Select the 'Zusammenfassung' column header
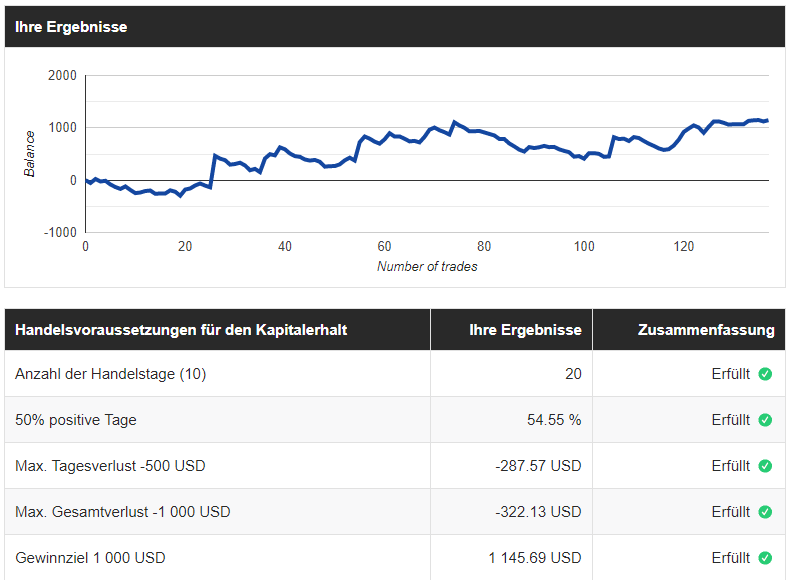Viewport: 789px width, 580px height. point(705,329)
